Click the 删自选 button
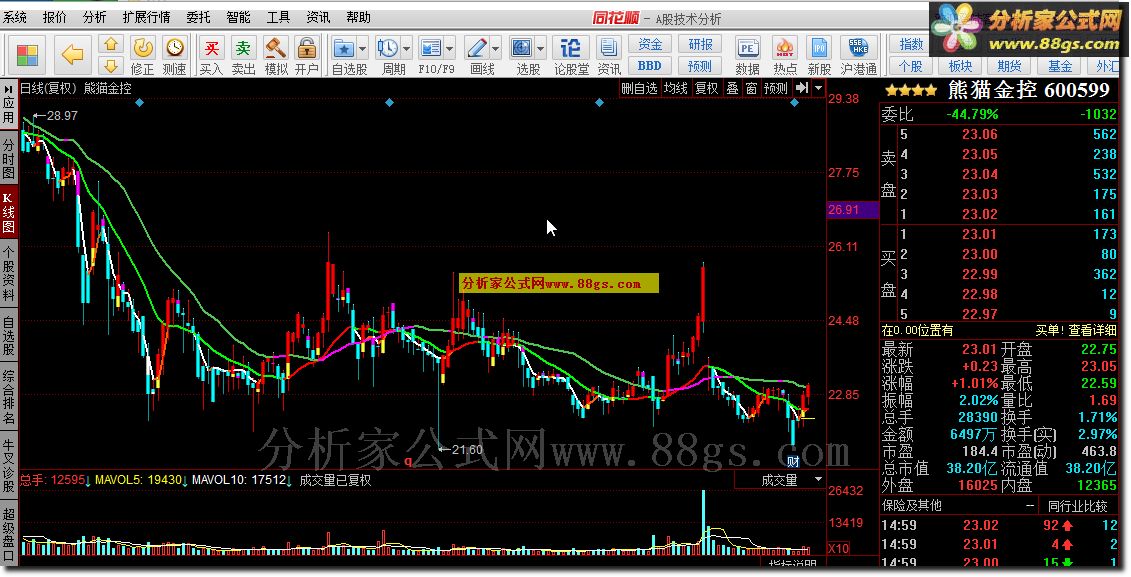Screen dimensions: 1131x577 click(639, 88)
